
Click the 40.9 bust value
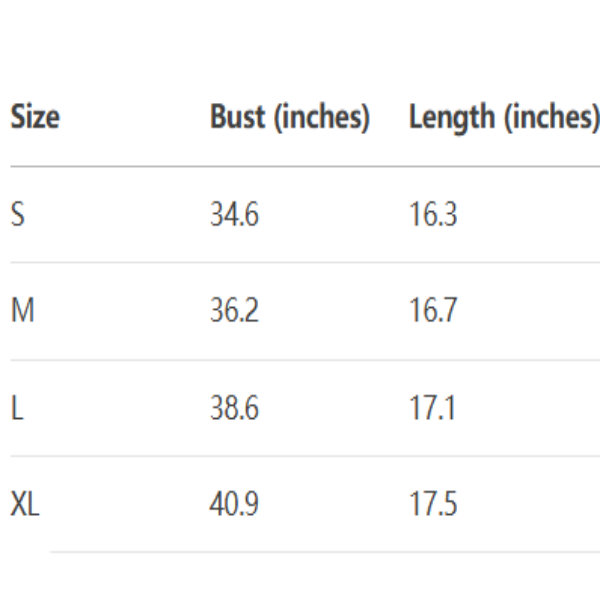(234, 505)
